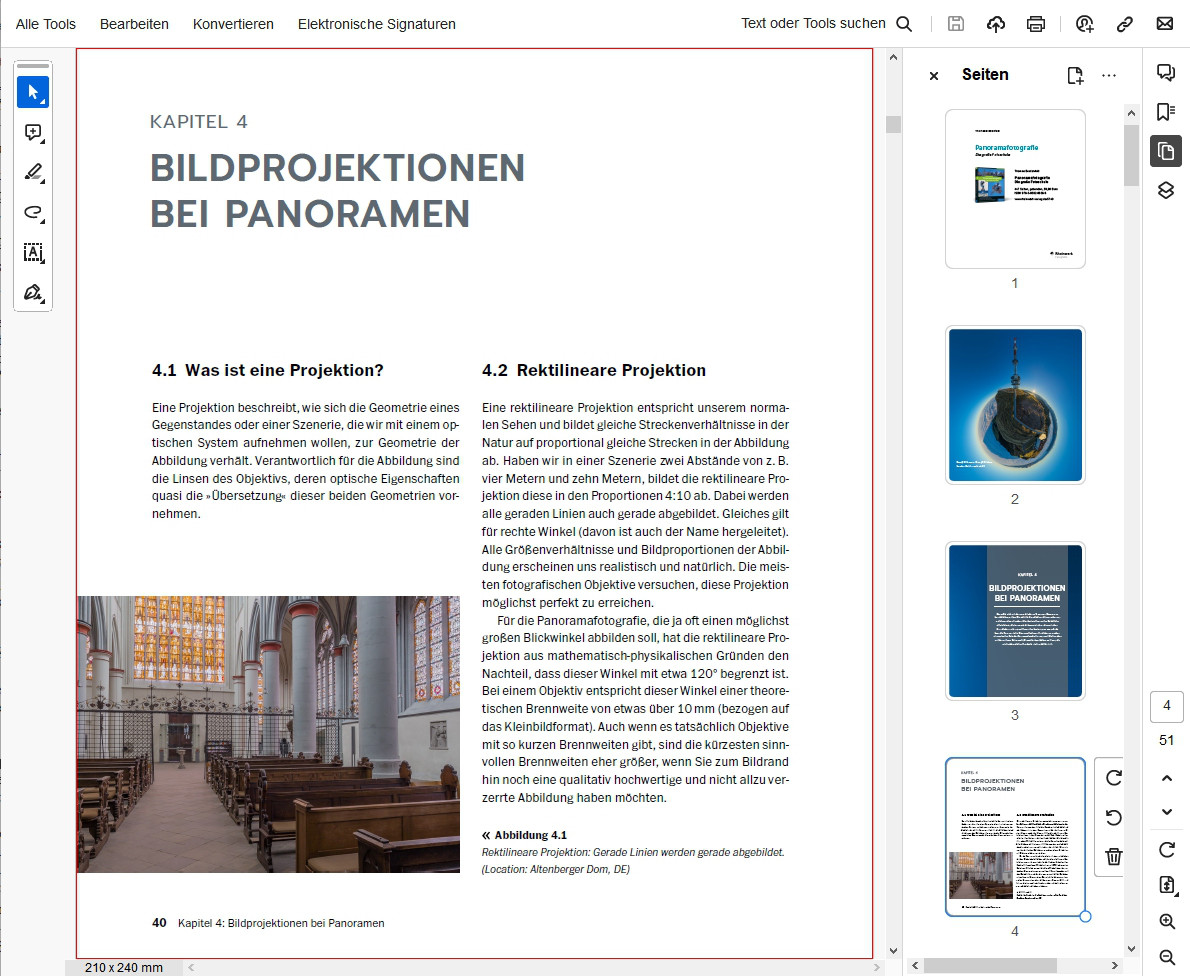Click thumbnails panel horizontal scrollbar

990,965
